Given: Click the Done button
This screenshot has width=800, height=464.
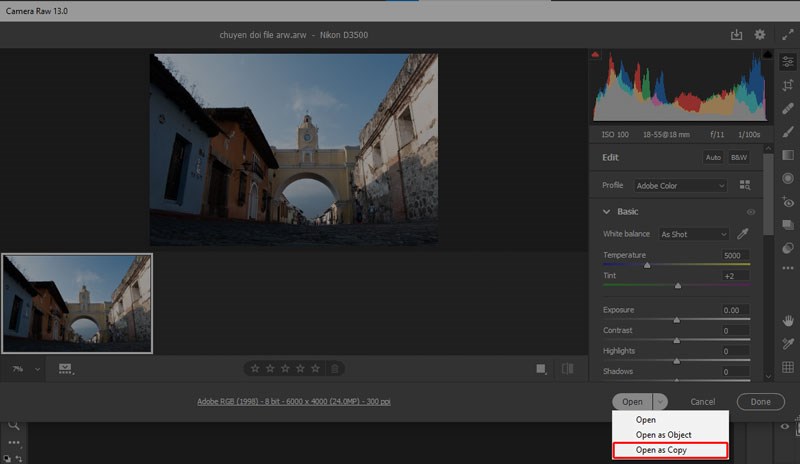Looking at the screenshot, I should coord(760,402).
